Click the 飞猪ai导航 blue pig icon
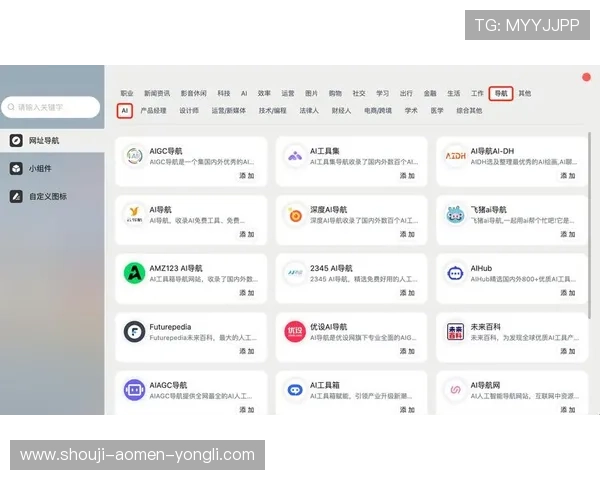 tap(455, 214)
